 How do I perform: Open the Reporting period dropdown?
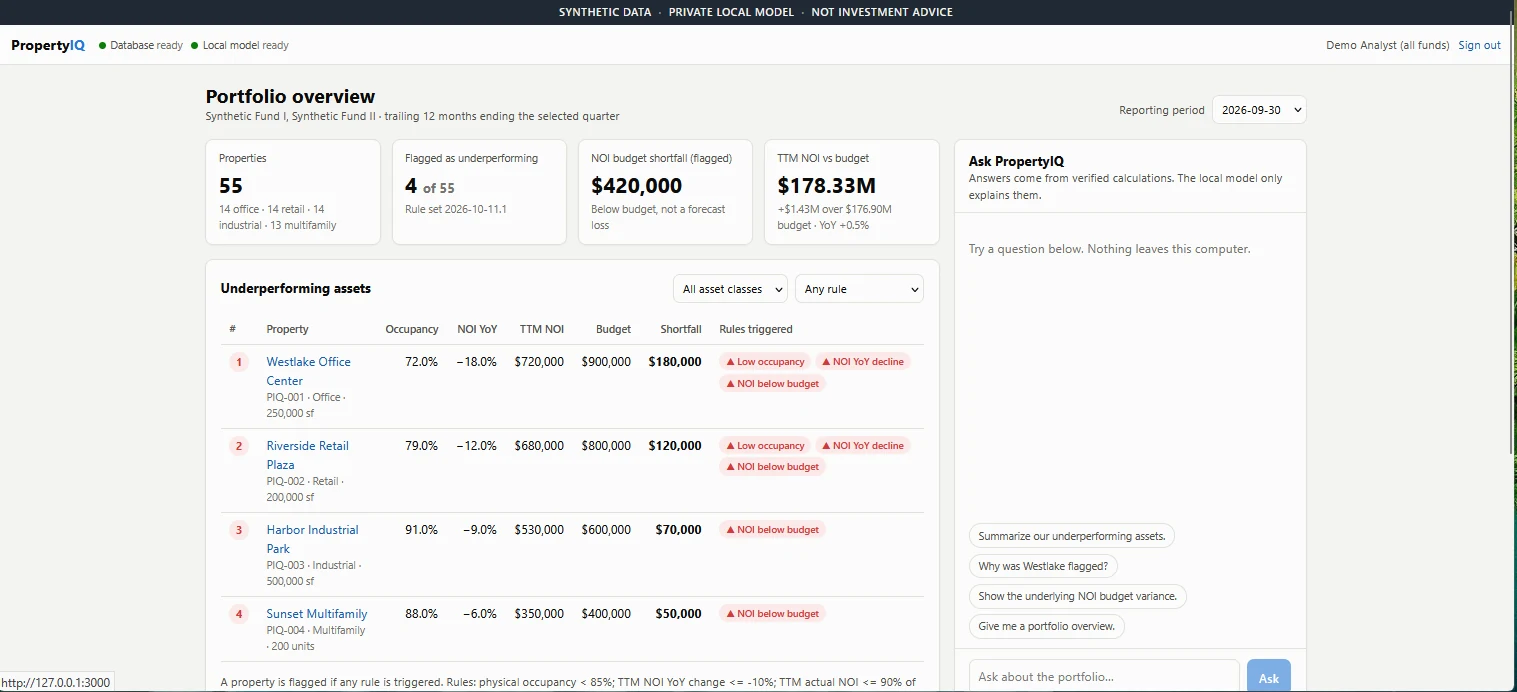point(1259,110)
